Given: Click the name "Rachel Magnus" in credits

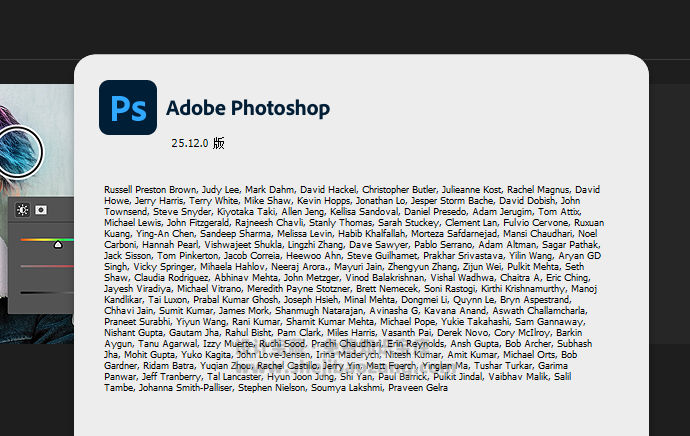Looking at the screenshot, I should pyautogui.click(x=538, y=190).
